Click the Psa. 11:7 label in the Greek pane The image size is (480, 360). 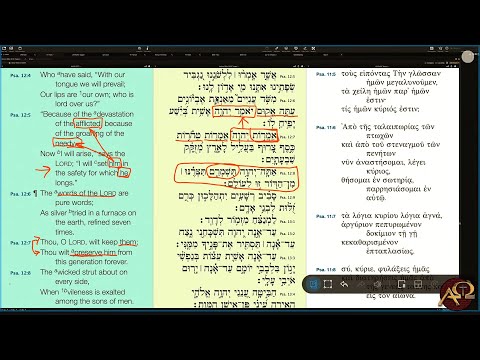[326, 216]
